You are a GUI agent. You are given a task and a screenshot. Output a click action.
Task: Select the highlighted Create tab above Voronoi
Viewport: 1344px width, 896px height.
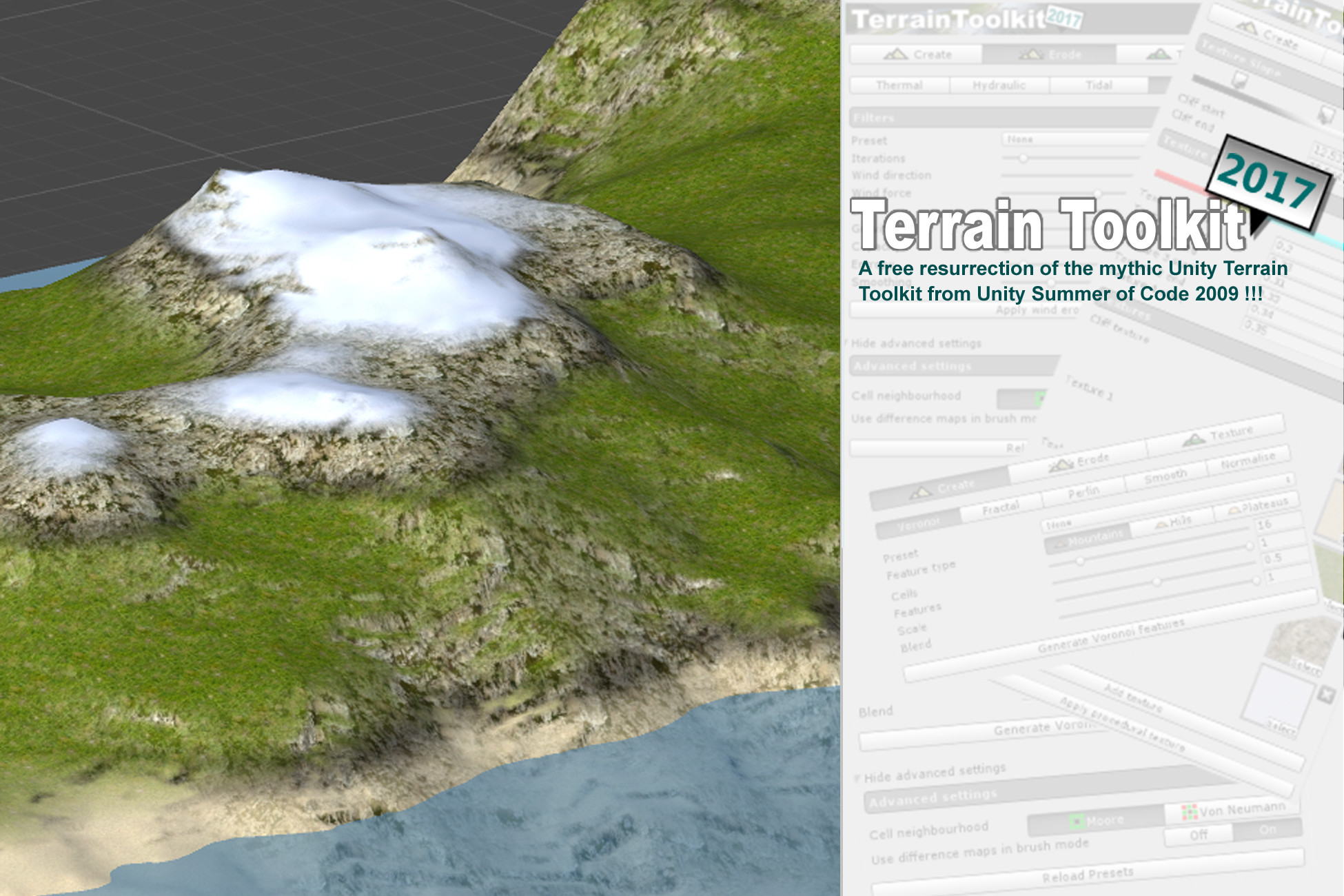[x=941, y=488]
